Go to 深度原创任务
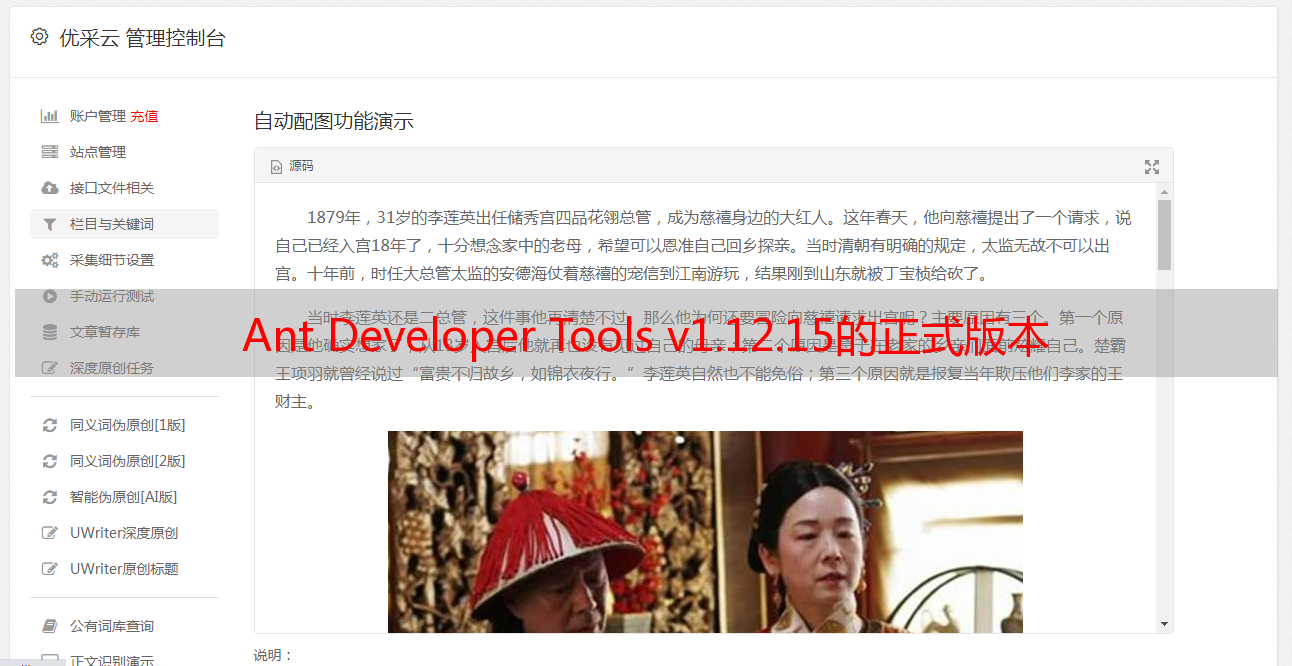The width and height of the screenshot is (1292, 666). [x=112, y=368]
